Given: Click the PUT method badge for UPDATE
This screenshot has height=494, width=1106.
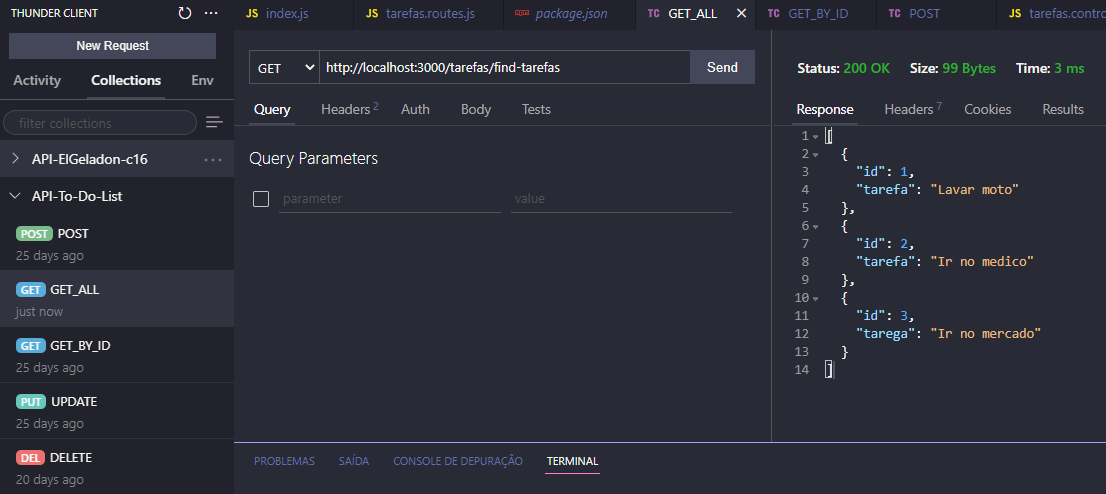Looking at the screenshot, I should point(32,402).
